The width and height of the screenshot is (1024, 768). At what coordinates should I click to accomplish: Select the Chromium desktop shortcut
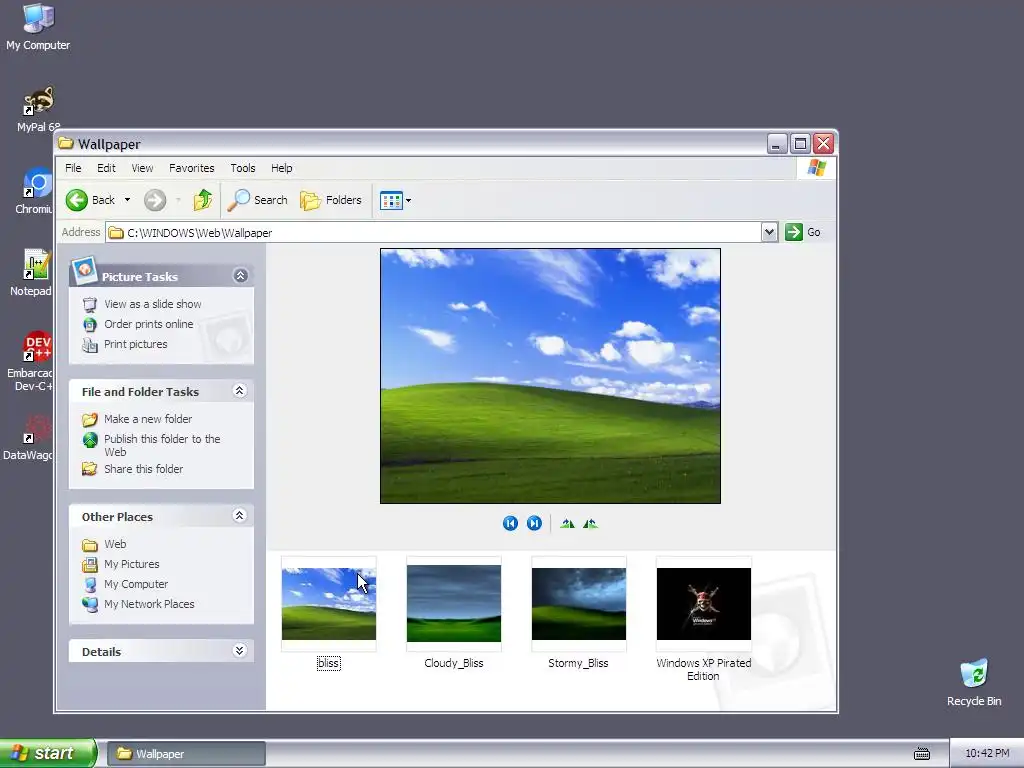pos(36,191)
